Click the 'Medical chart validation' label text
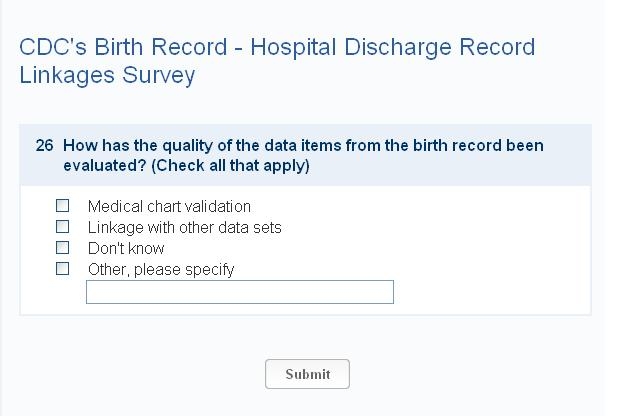640x416 pixels. (x=169, y=207)
